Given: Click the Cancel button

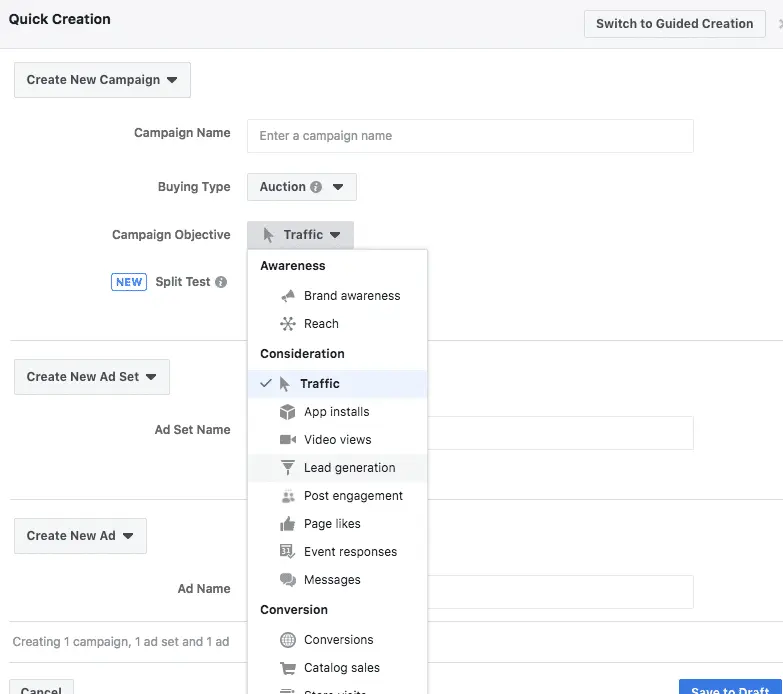Looking at the screenshot, I should 41,687.
